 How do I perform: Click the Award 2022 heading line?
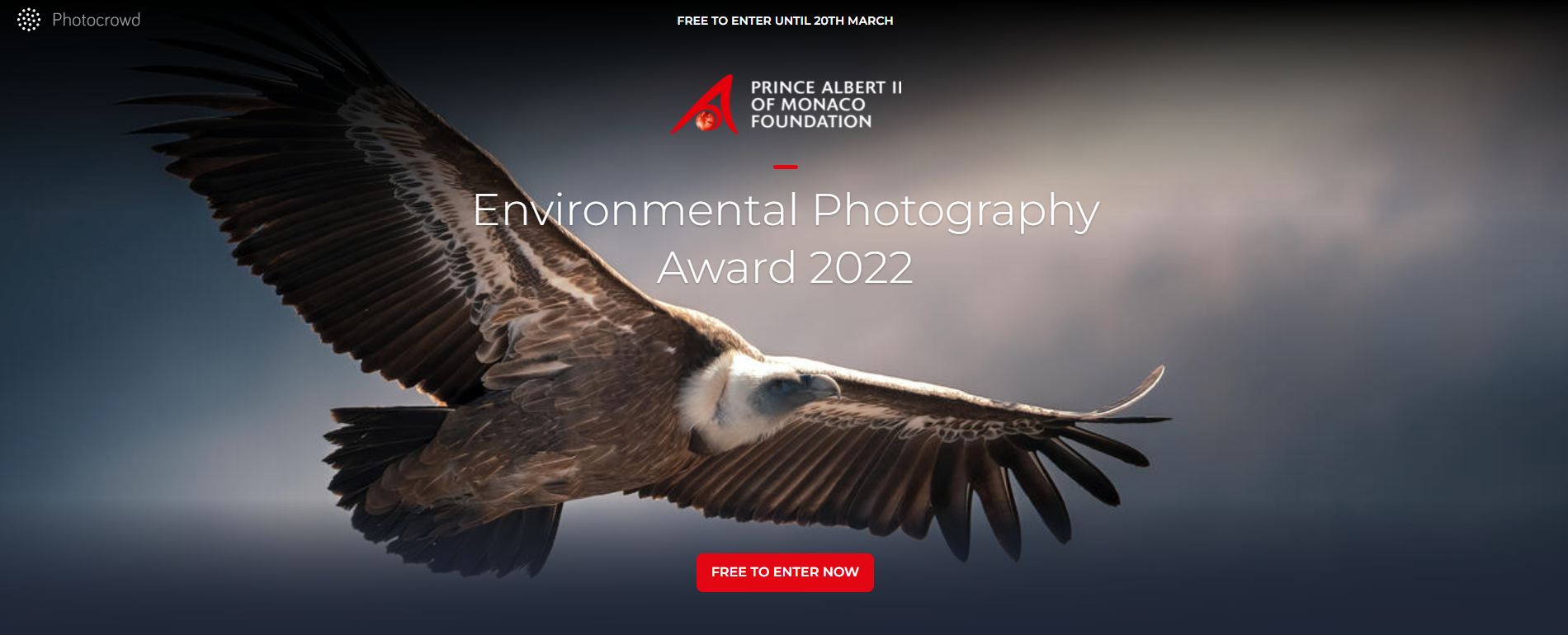click(x=785, y=267)
